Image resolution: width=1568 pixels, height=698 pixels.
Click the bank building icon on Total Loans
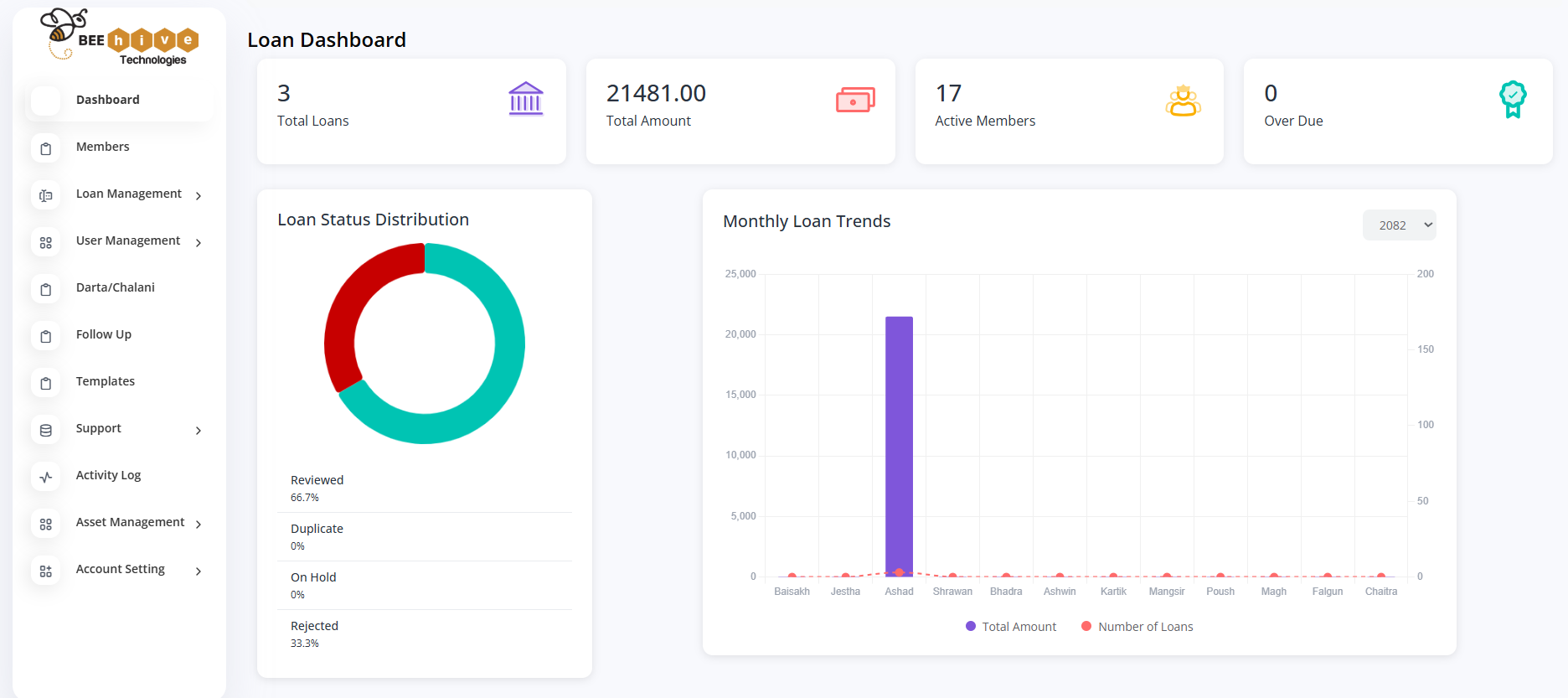525,99
